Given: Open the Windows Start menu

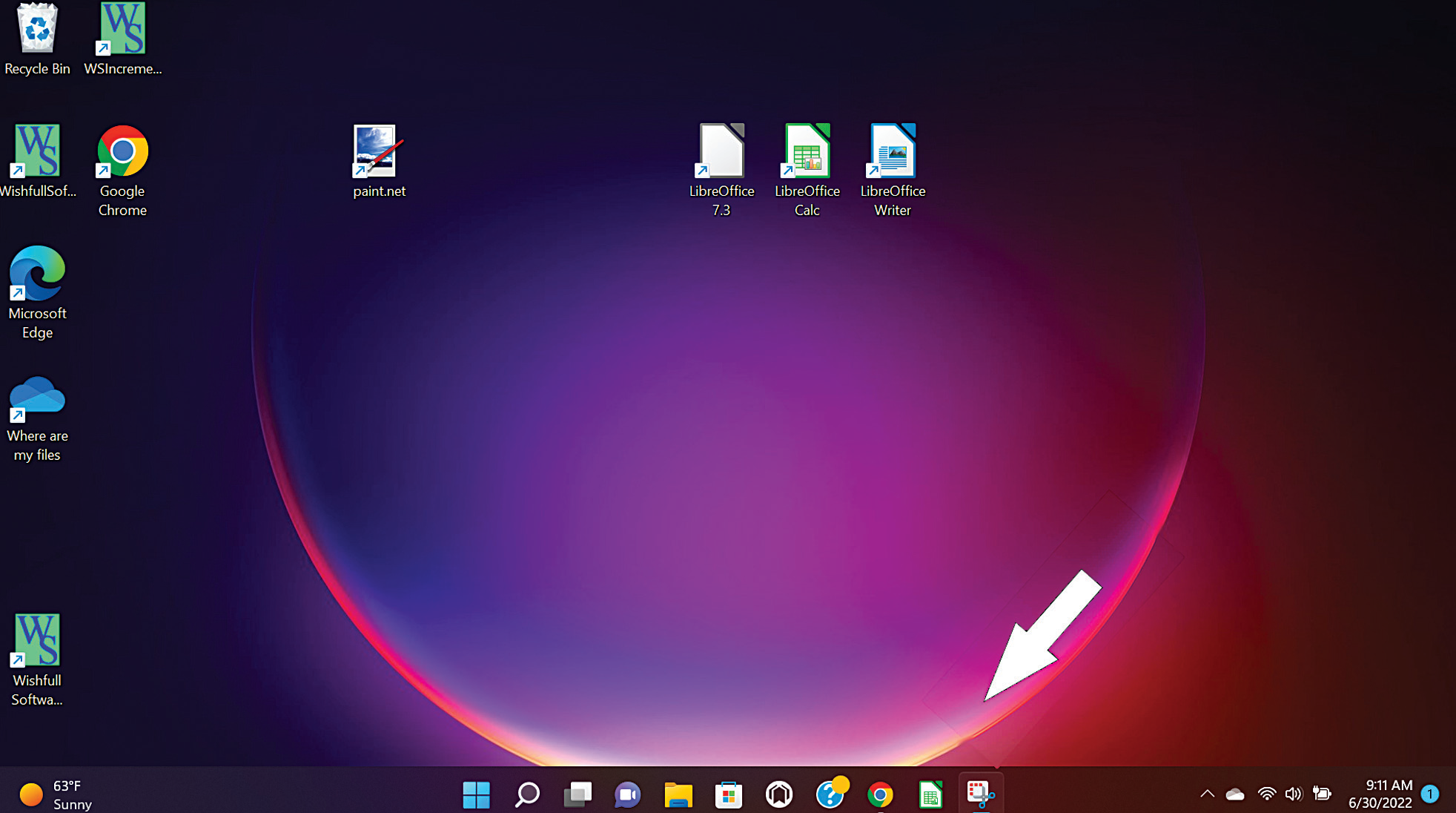Looking at the screenshot, I should coord(476,794).
